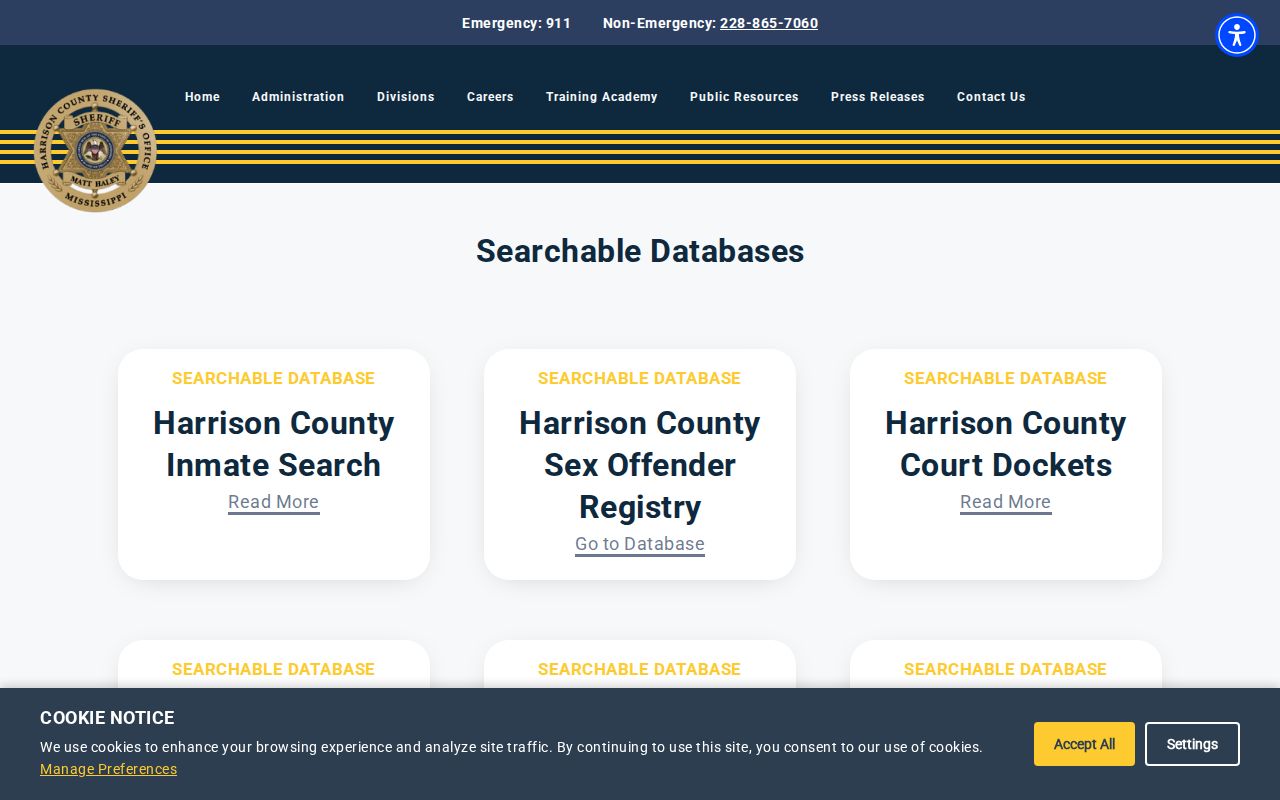Go to Press Releases
Image resolution: width=1280 pixels, height=800 pixels.
click(x=878, y=97)
